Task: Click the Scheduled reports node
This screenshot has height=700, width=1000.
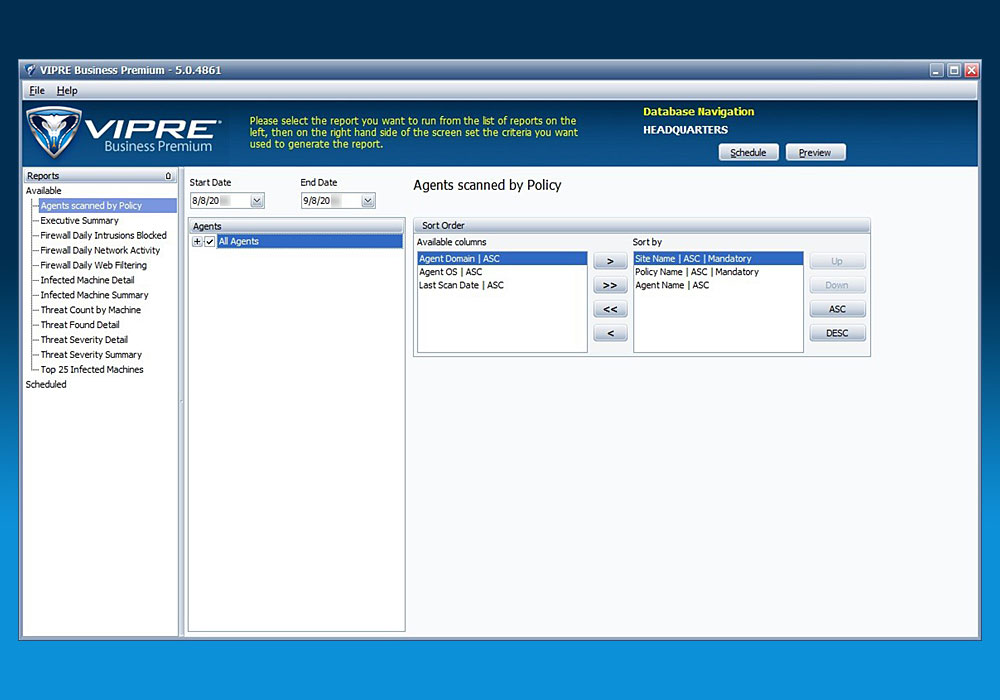Action: click(46, 384)
